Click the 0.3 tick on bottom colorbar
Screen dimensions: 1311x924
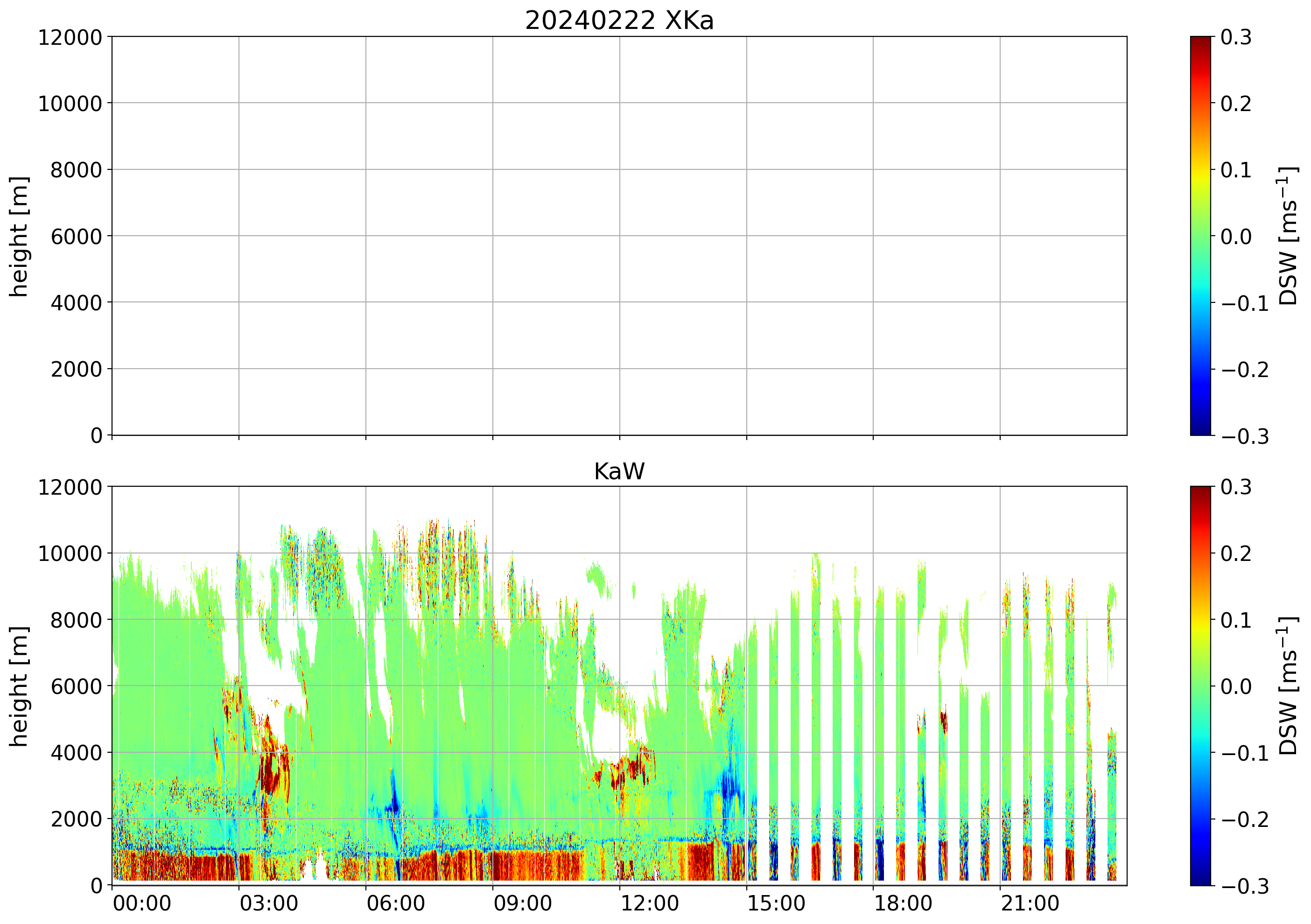coord(1236,488)
